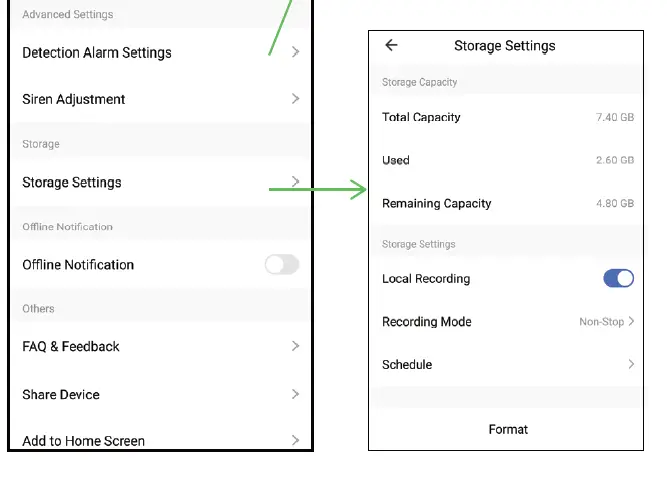Open the Storage Settings menu row
The height and width of the screenshot is (477, 667).
72,182
